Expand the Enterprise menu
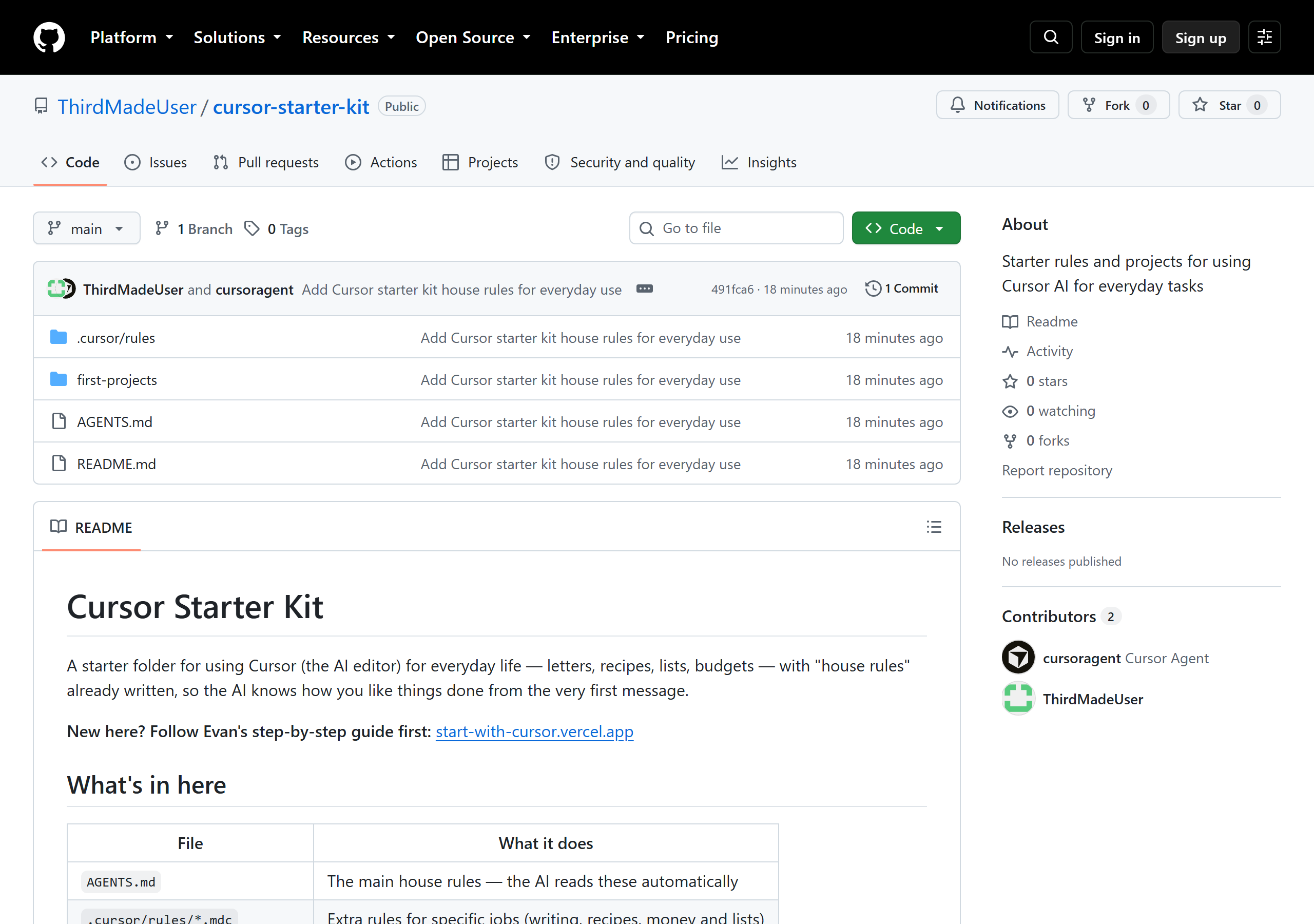The width and height of the screenshot is (1314, 924). [x=598, y=37]
